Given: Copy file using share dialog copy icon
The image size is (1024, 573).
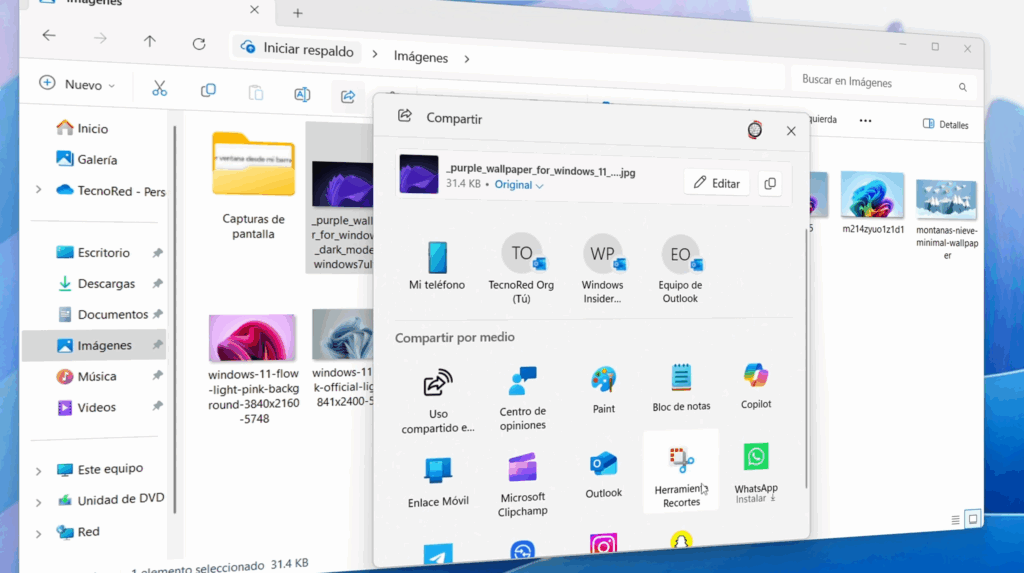Looking at the screenshot, I should (770, 184).
